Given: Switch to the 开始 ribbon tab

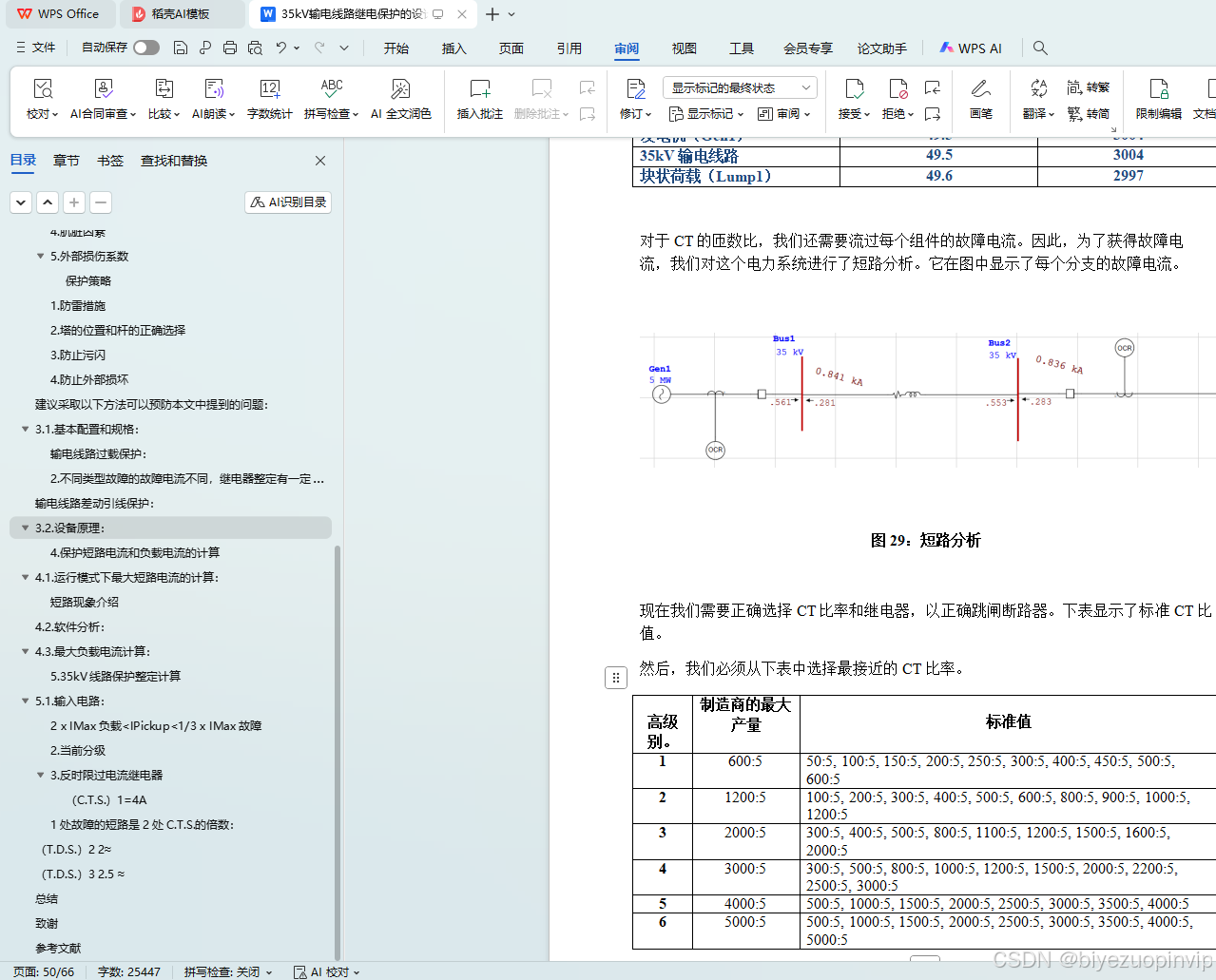Looking at the screenshot, I should [396, 48].
